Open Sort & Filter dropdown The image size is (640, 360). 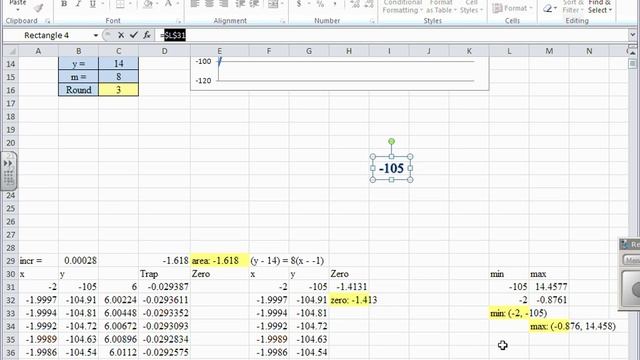(573, 7)
